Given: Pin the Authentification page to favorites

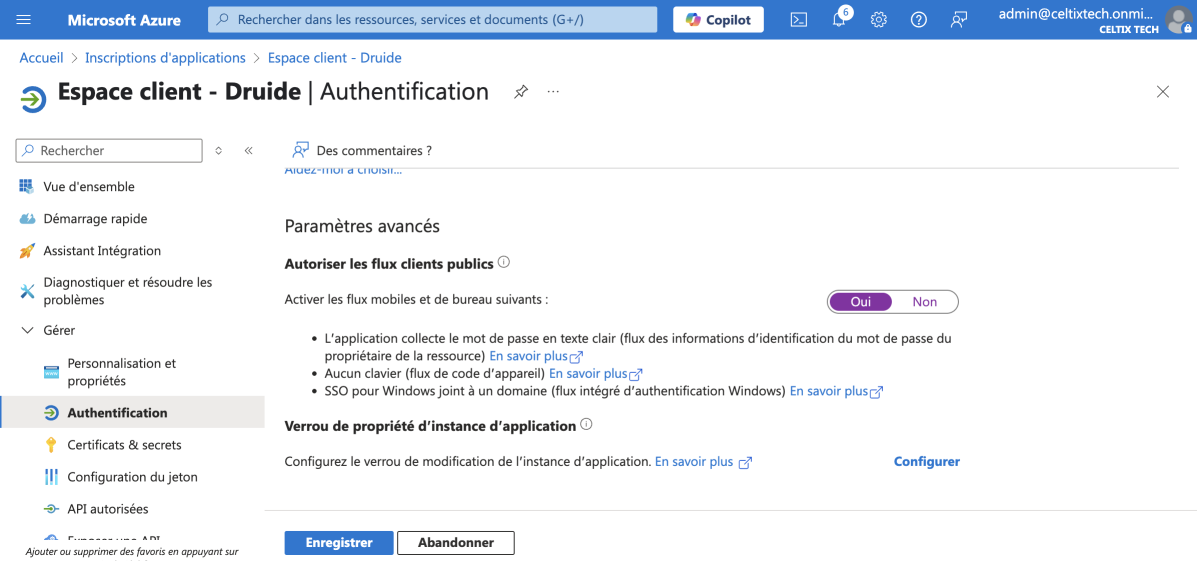Looking at the screenshot, I should tap(521, 92).
